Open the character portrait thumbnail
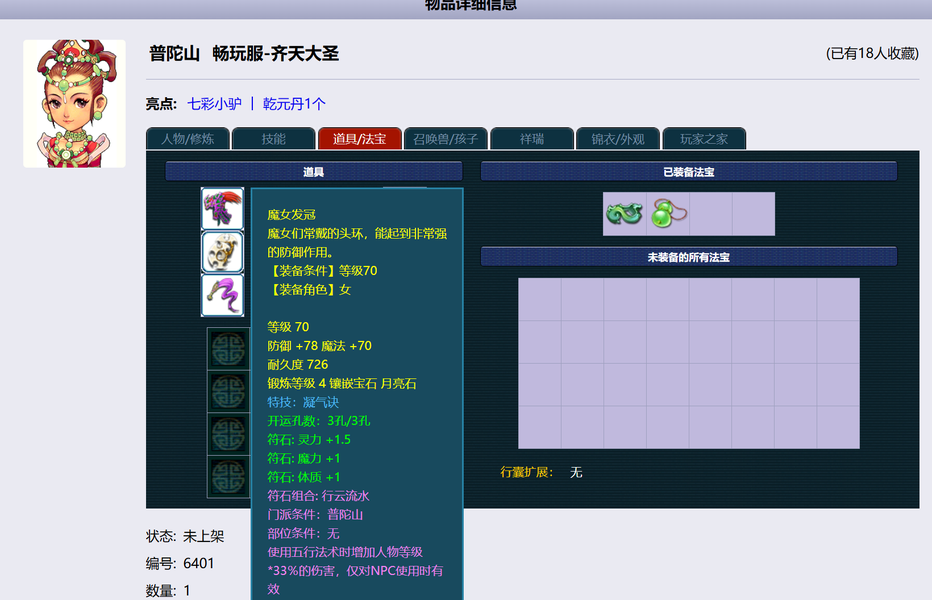This screenshot has height=600, width=932. (x=74, y=103)
